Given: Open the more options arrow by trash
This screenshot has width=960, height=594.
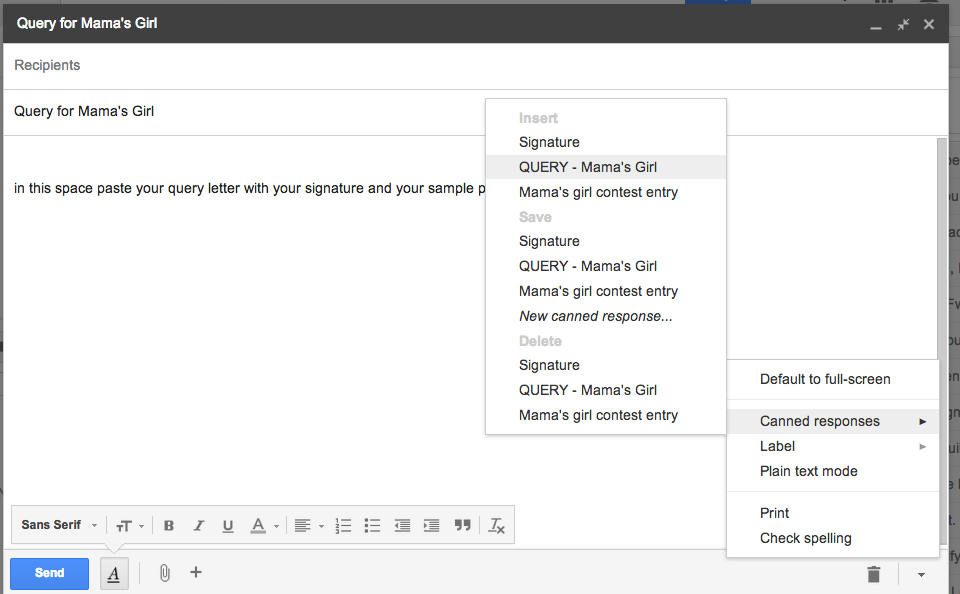Looking at the screenshot, I should click(921, 574).
